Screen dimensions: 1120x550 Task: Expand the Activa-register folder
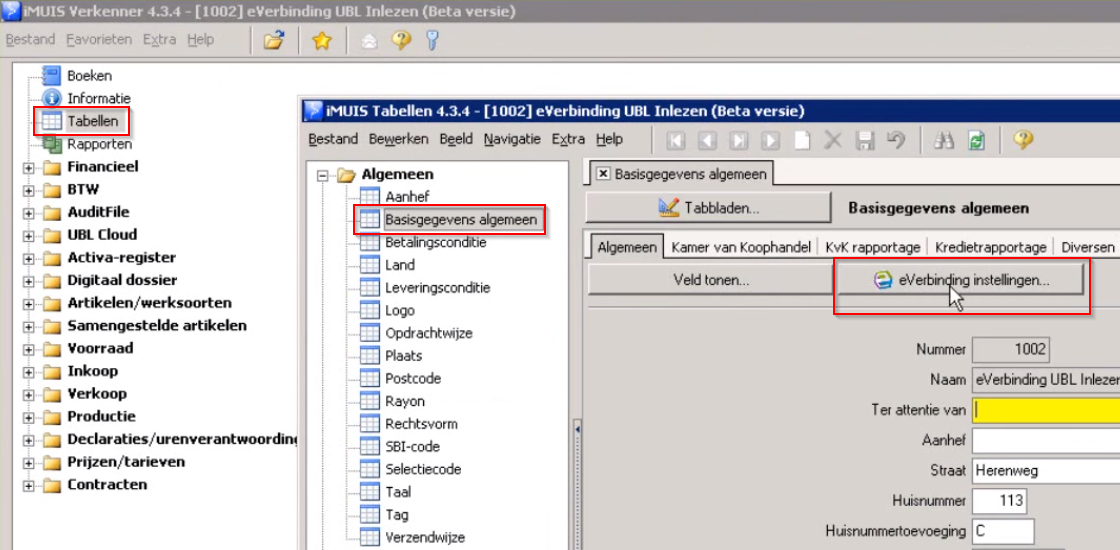coord(29,259)
